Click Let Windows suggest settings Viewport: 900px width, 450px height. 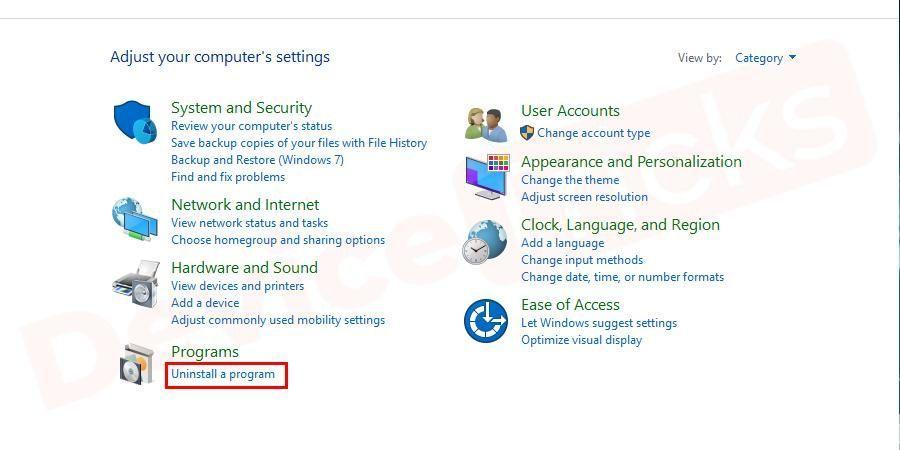599,323
